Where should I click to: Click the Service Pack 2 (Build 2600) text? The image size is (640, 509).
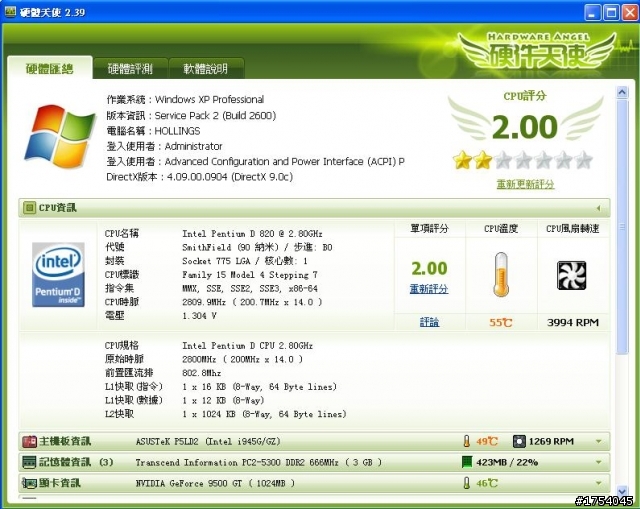pyautogui.click(x=215, y=116)
